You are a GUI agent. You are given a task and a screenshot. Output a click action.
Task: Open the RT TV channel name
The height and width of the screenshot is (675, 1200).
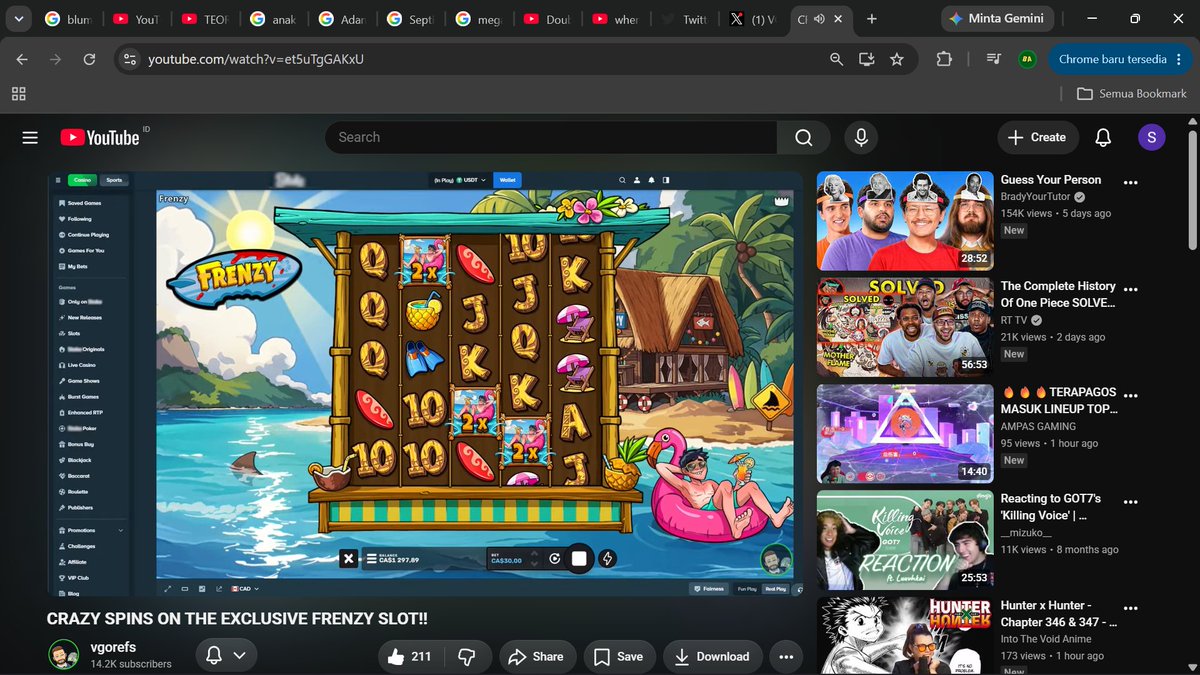1014,321
